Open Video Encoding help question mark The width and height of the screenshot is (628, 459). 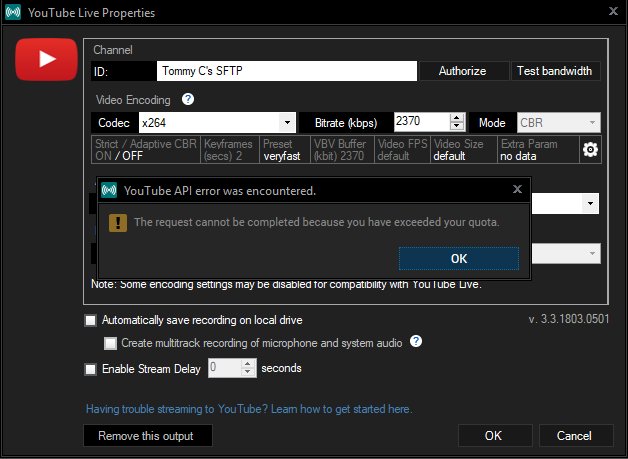(188, 99)
